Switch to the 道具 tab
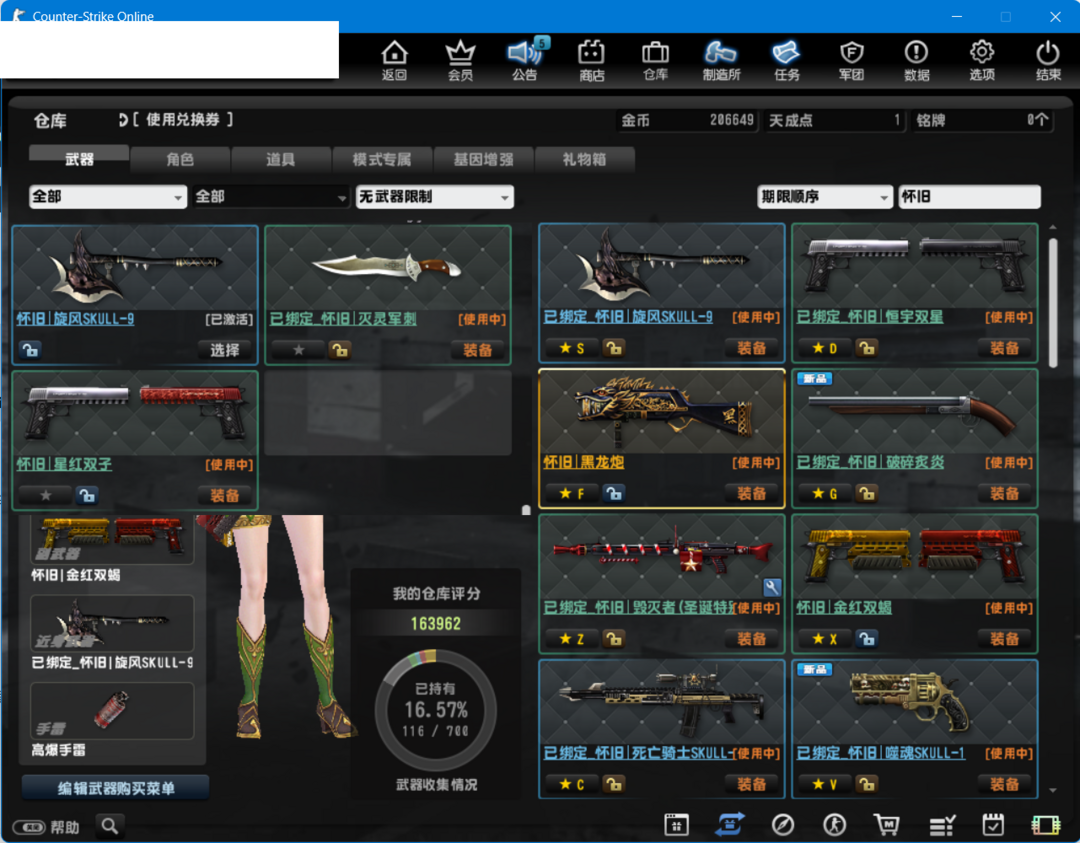The image size is (1080, 843). [280, 159]
